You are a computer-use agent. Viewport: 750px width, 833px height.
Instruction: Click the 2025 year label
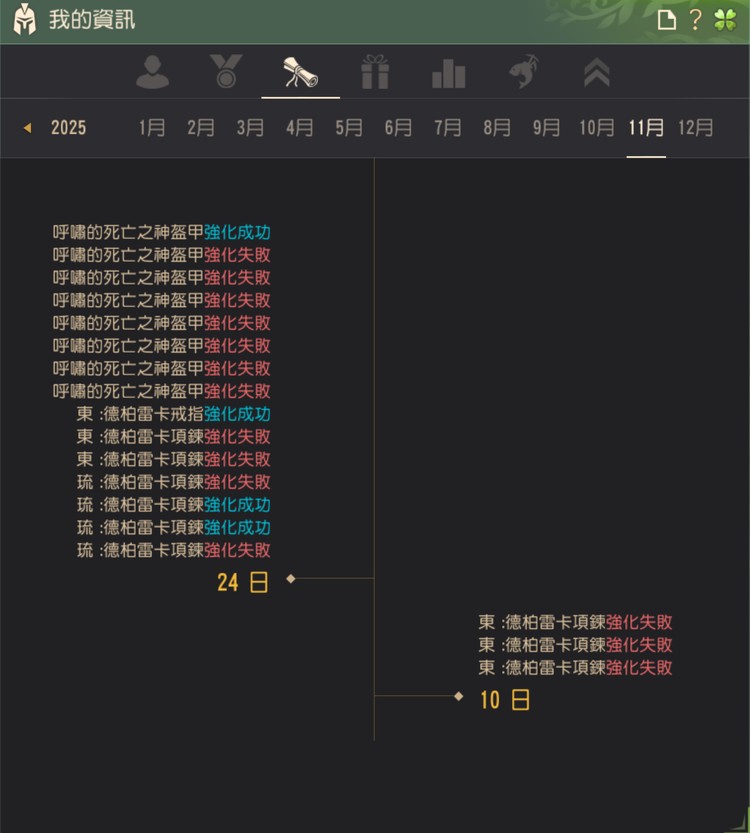point(69,128)
